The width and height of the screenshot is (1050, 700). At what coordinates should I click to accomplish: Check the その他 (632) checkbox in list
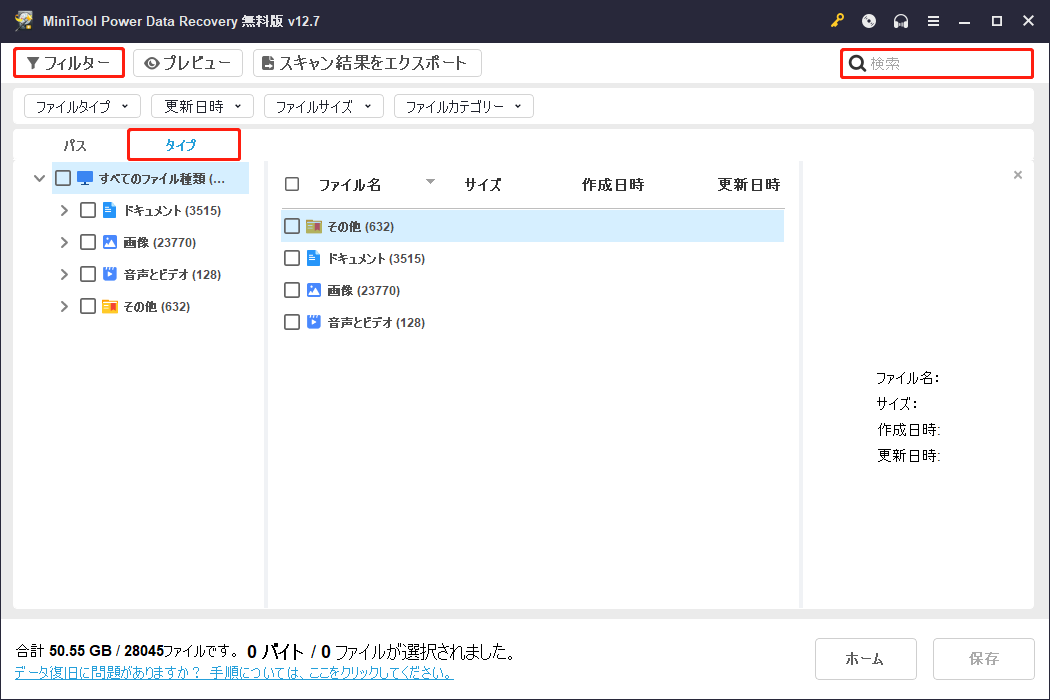[x=291, y=226]
